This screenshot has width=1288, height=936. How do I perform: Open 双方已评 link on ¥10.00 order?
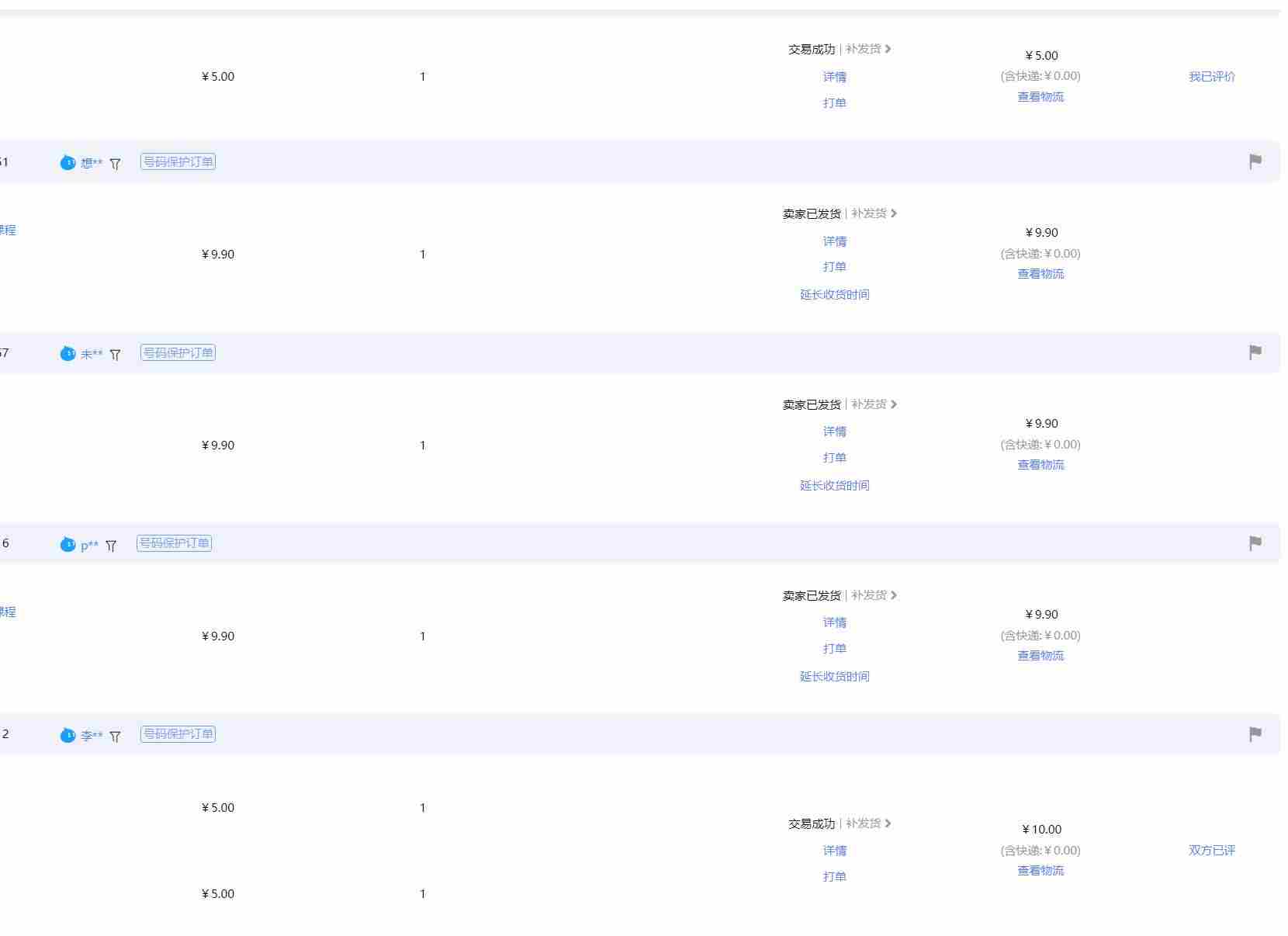[x=1211, y=850]
